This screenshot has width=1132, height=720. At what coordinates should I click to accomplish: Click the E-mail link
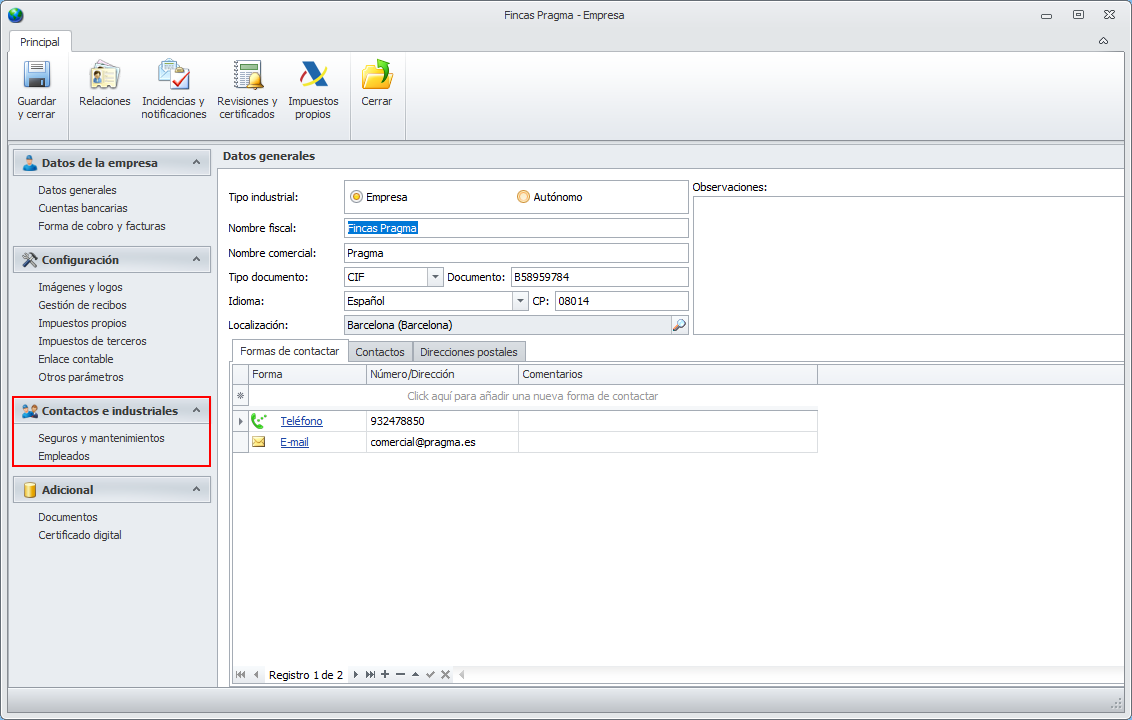[x=294, y=442]
